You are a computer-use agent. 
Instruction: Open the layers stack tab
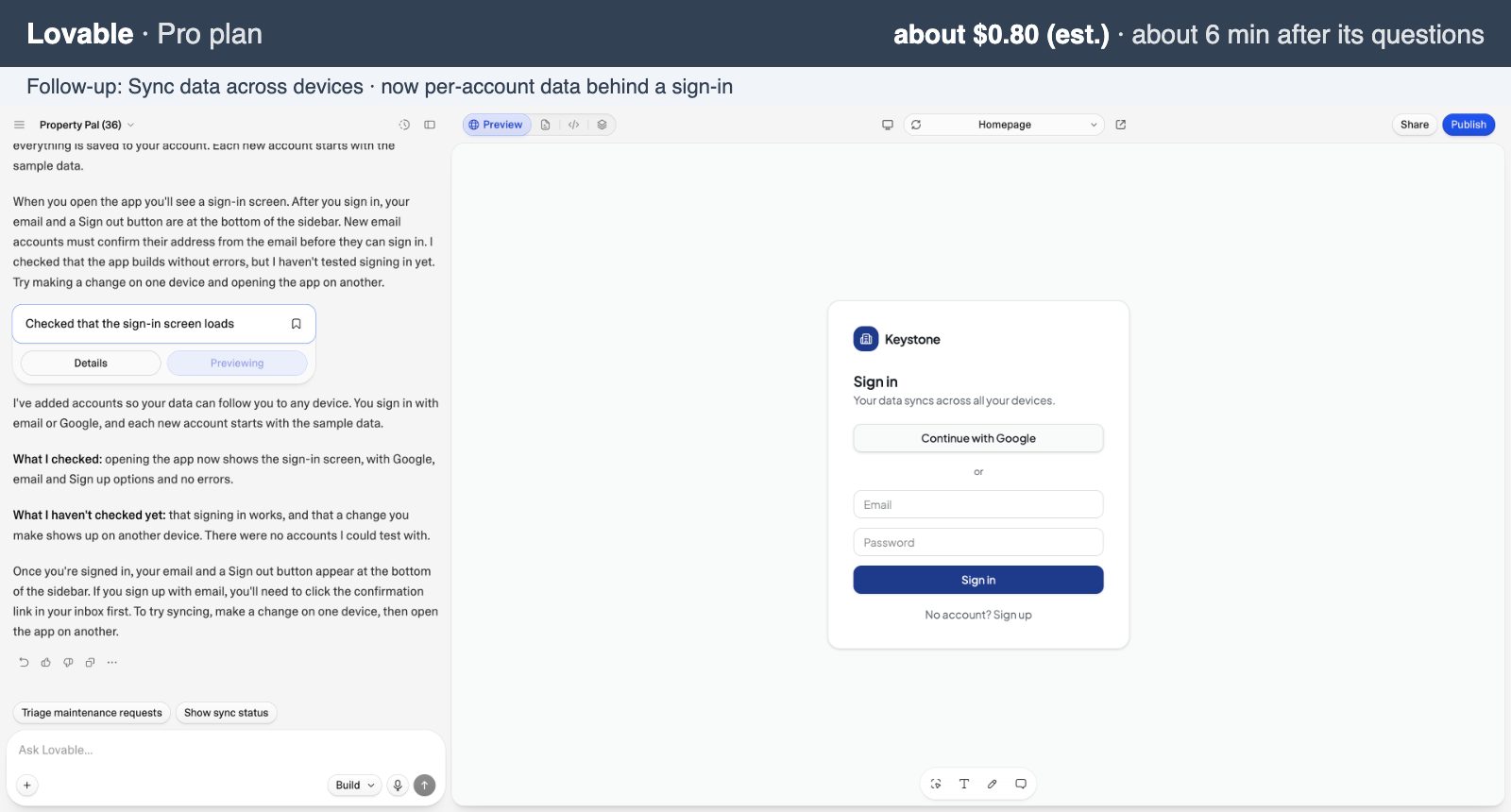coord(602,125)
